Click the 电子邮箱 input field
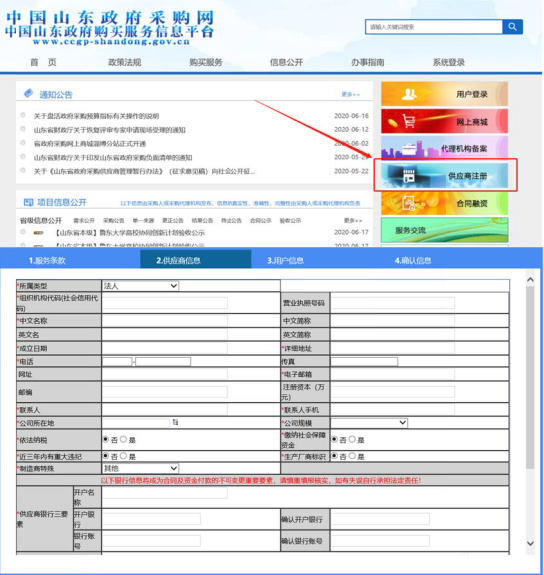 pyautogui.click(x=393, y=374)
